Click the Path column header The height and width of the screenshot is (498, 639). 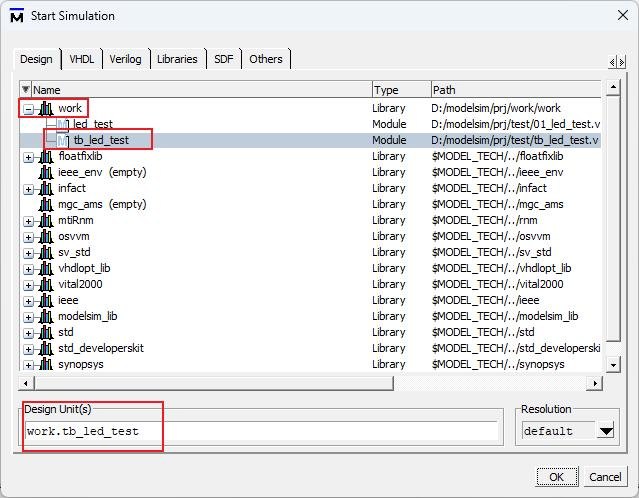coord(516,90)
